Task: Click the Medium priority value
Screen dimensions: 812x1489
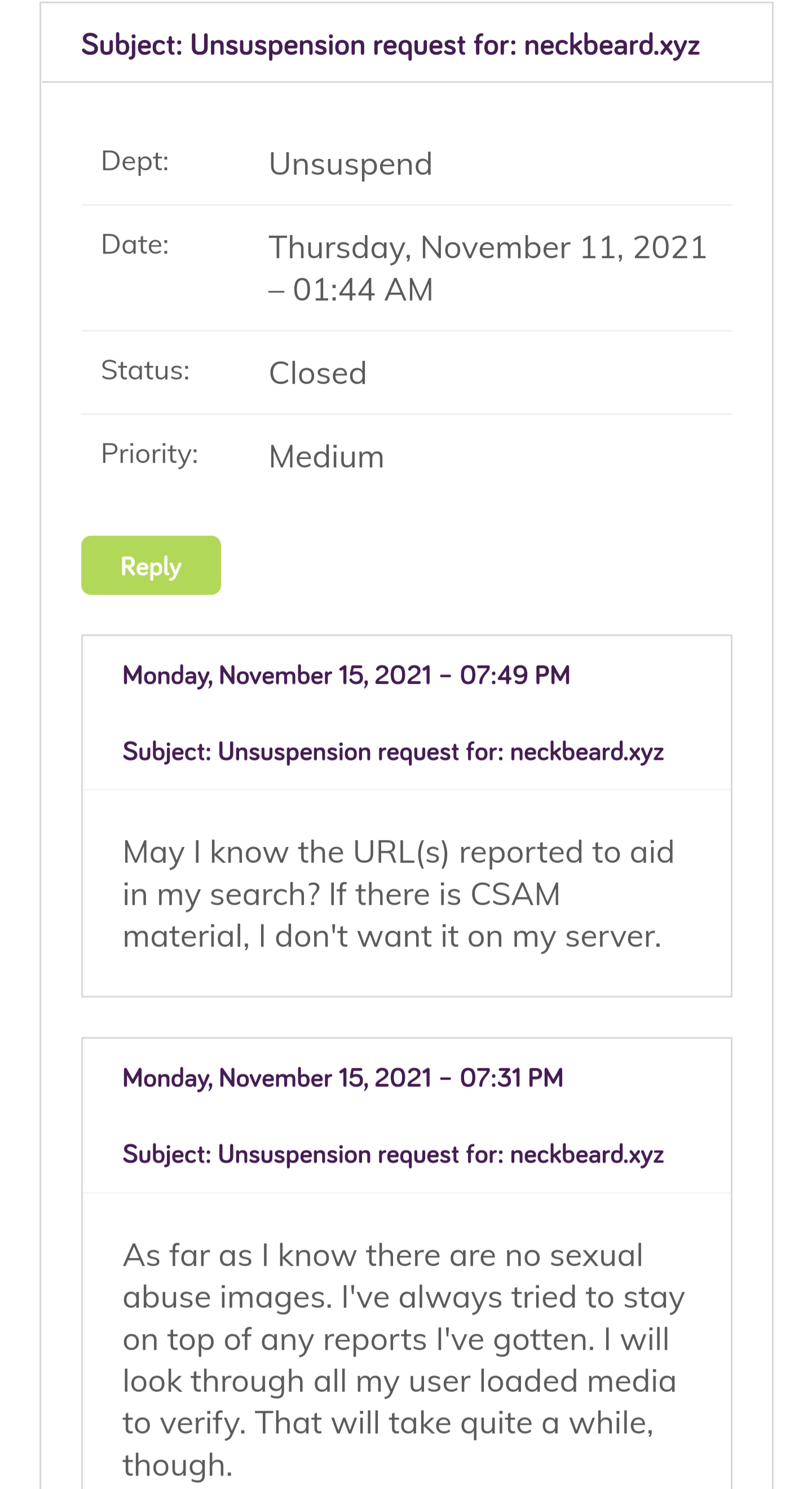Action: point(326,457)
